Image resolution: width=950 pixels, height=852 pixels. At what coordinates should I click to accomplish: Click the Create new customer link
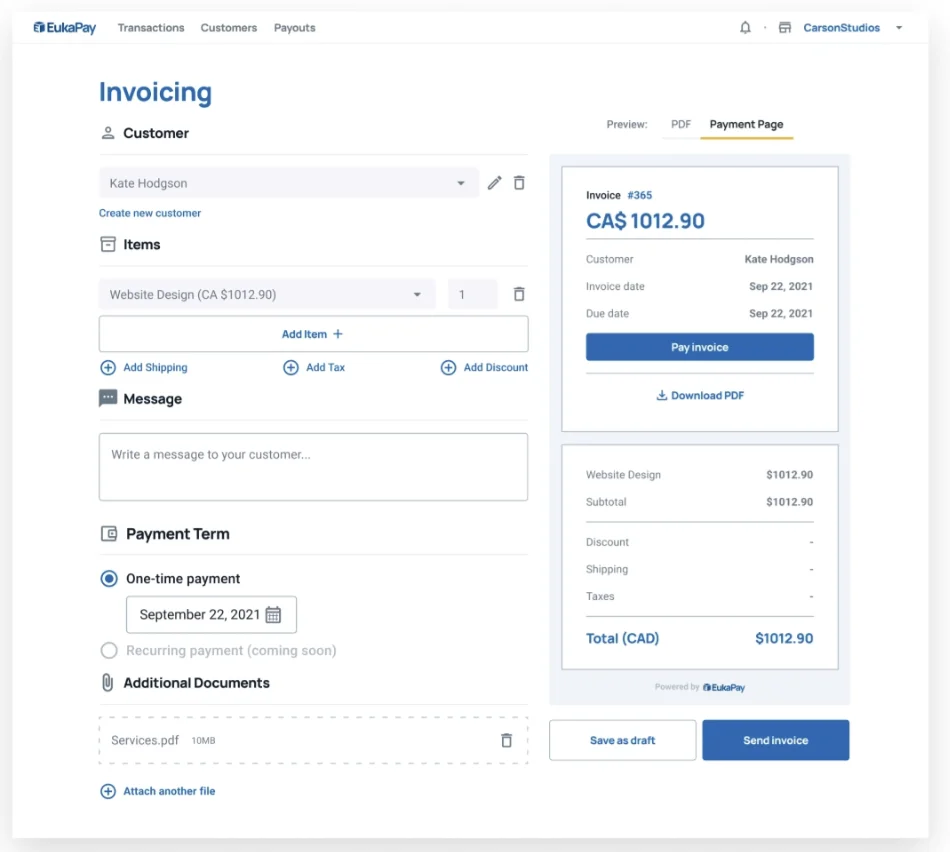[x=150, y=213]
